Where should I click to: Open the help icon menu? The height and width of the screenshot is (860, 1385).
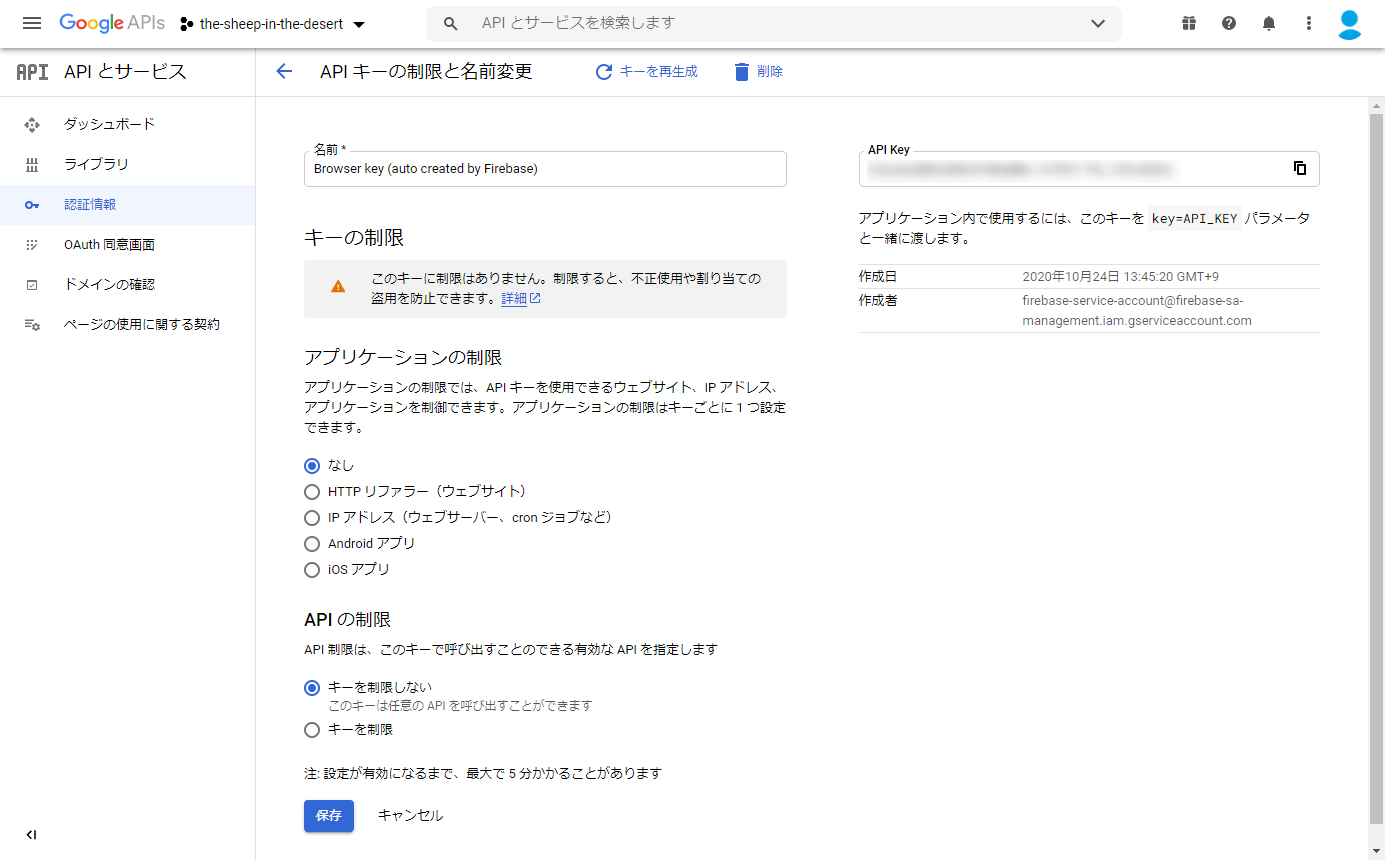pyautogui.click(x=1228, y=22)
